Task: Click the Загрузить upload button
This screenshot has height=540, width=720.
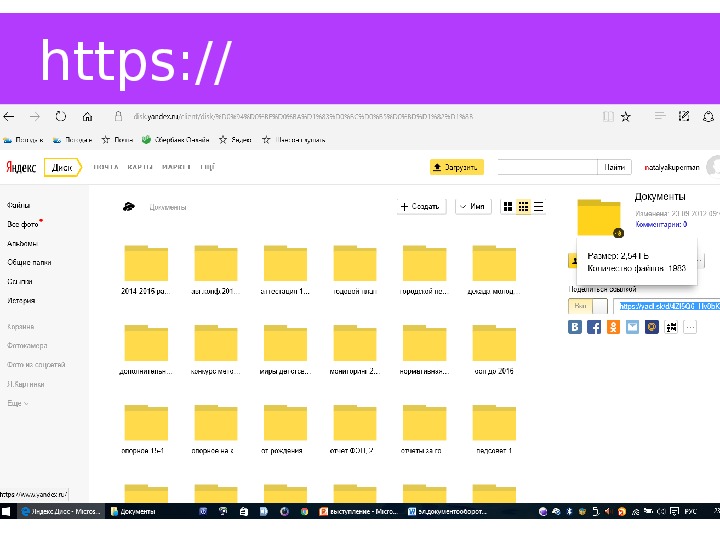Action: [x=456, y=167]
